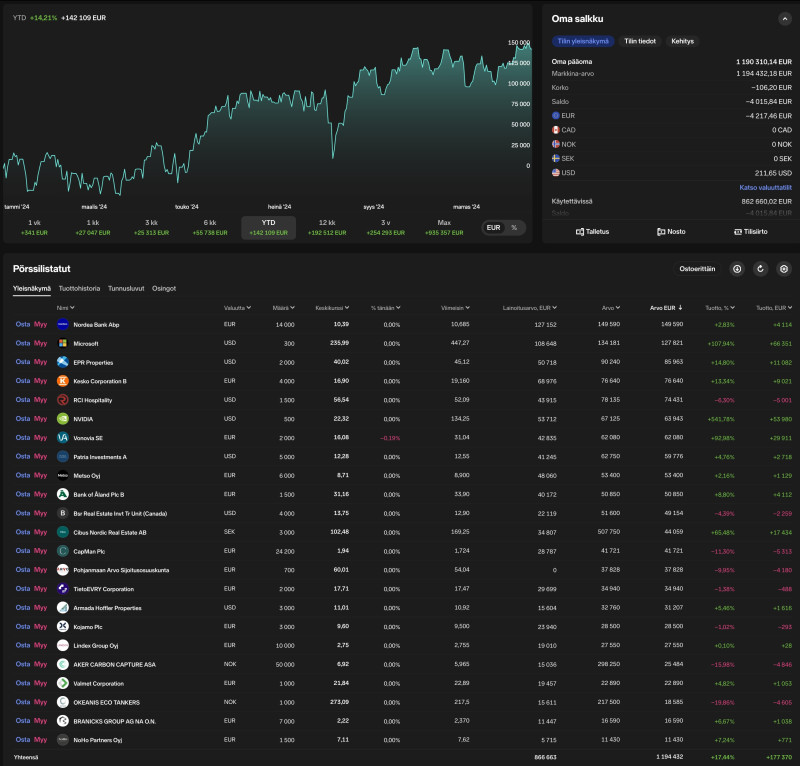Click the Patria Investments A logo
800x766 pixels.
point(63,456)
